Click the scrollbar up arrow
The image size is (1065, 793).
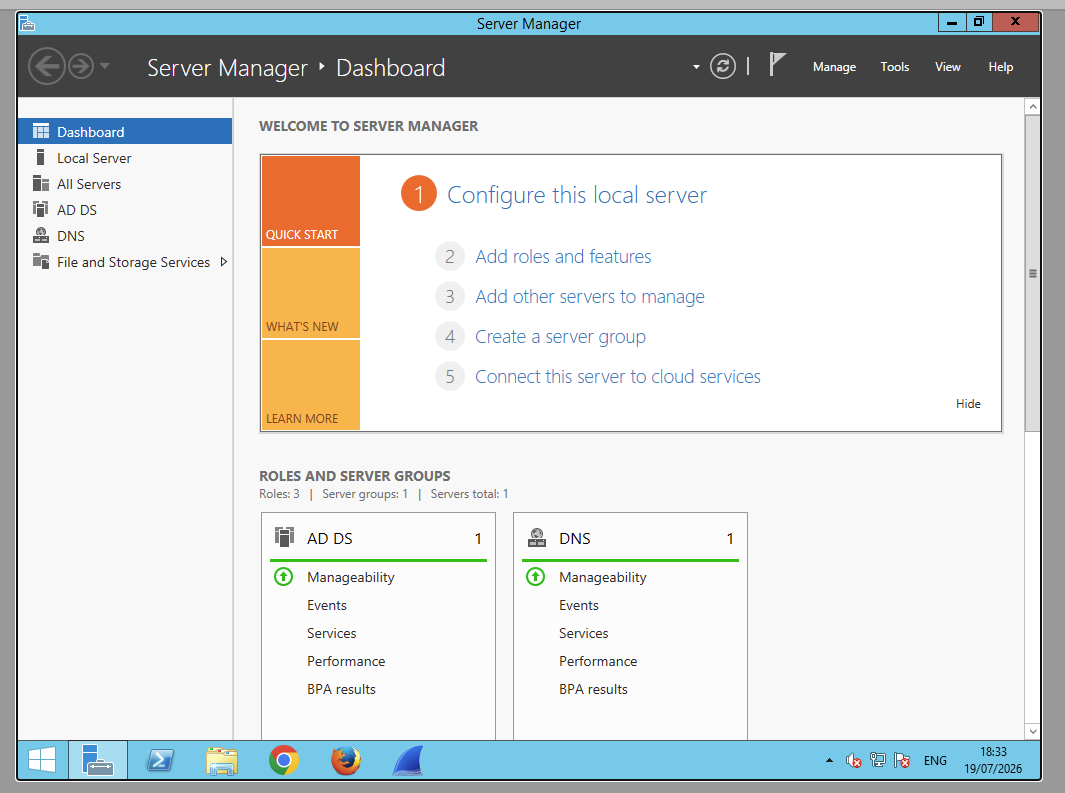pos(1032,107)
